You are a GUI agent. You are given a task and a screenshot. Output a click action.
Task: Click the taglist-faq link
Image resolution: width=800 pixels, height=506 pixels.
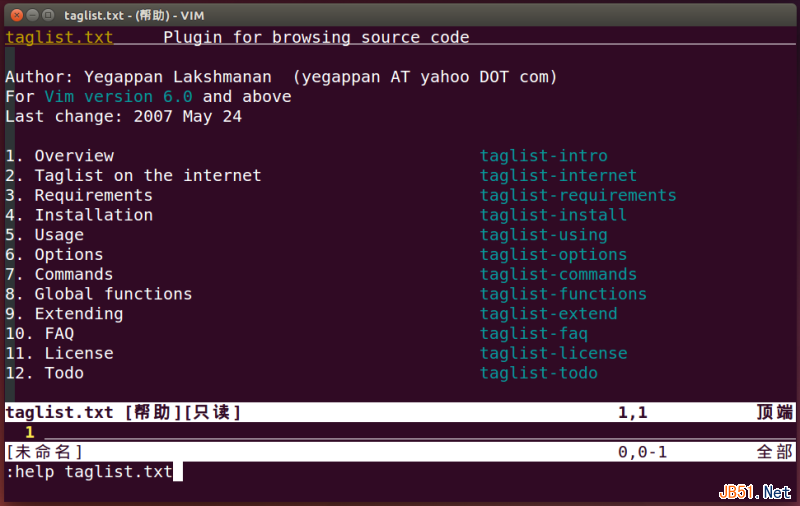coord(533,334)
